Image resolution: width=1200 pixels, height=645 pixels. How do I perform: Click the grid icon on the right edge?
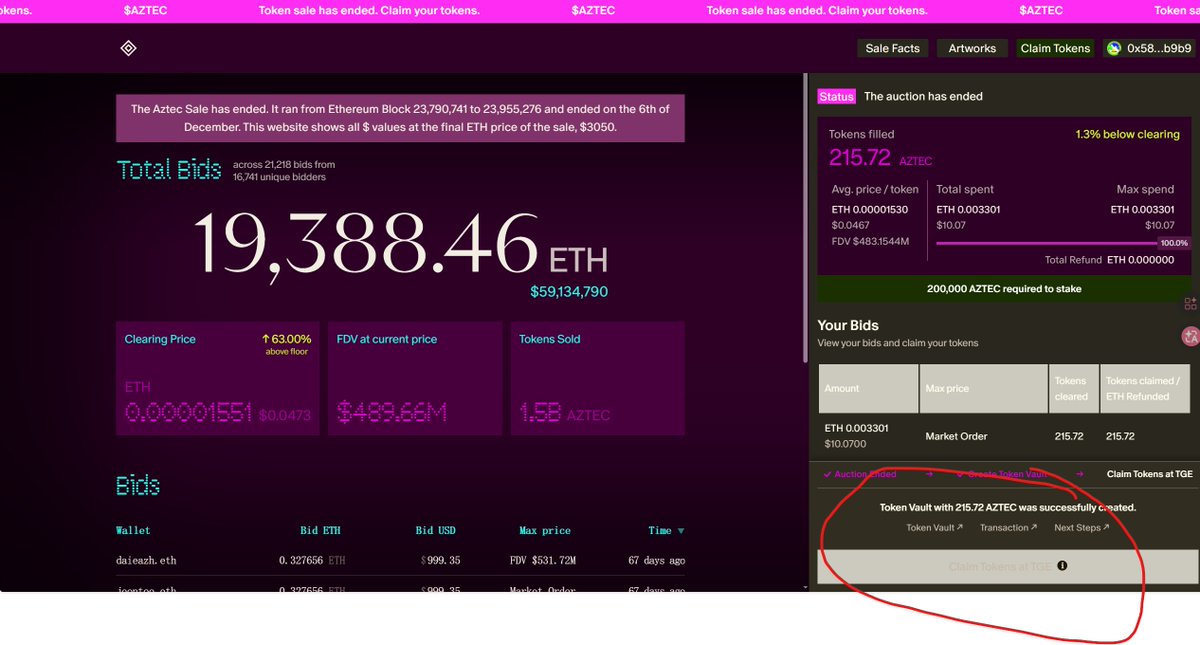pos(1190,304)
